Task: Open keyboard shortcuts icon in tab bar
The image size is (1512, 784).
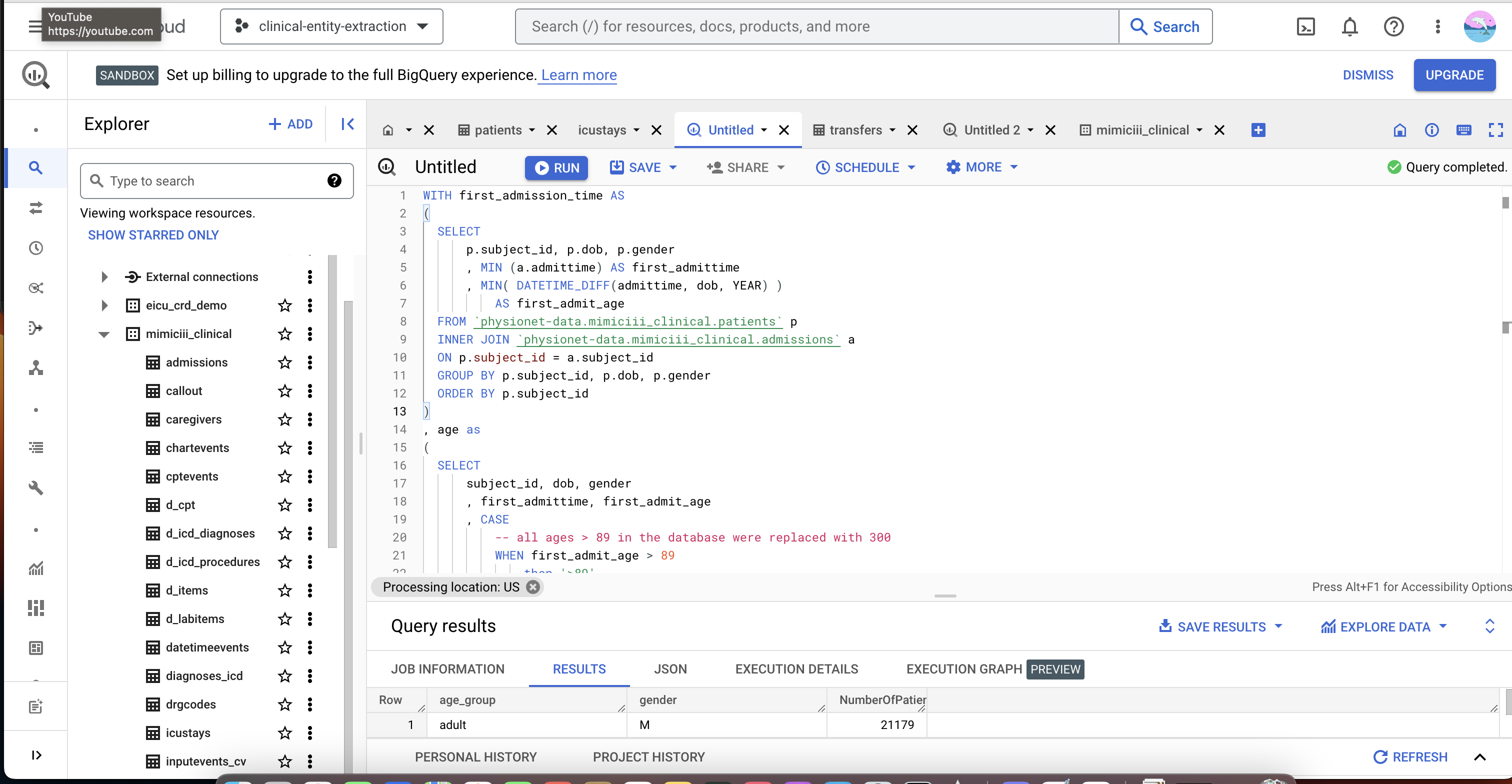Action: coord(1464,130)
